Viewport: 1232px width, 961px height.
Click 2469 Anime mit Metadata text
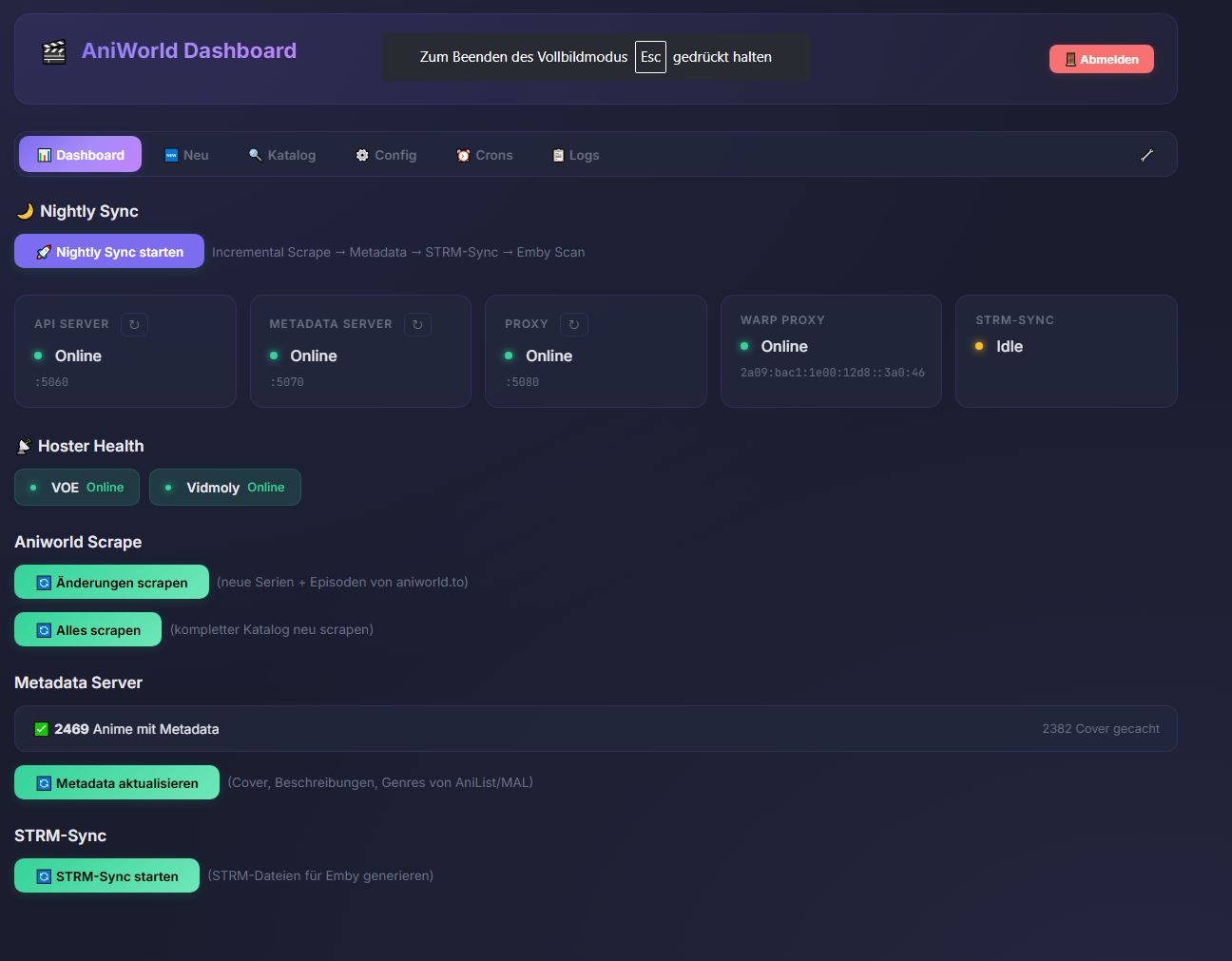coord(137,729)
